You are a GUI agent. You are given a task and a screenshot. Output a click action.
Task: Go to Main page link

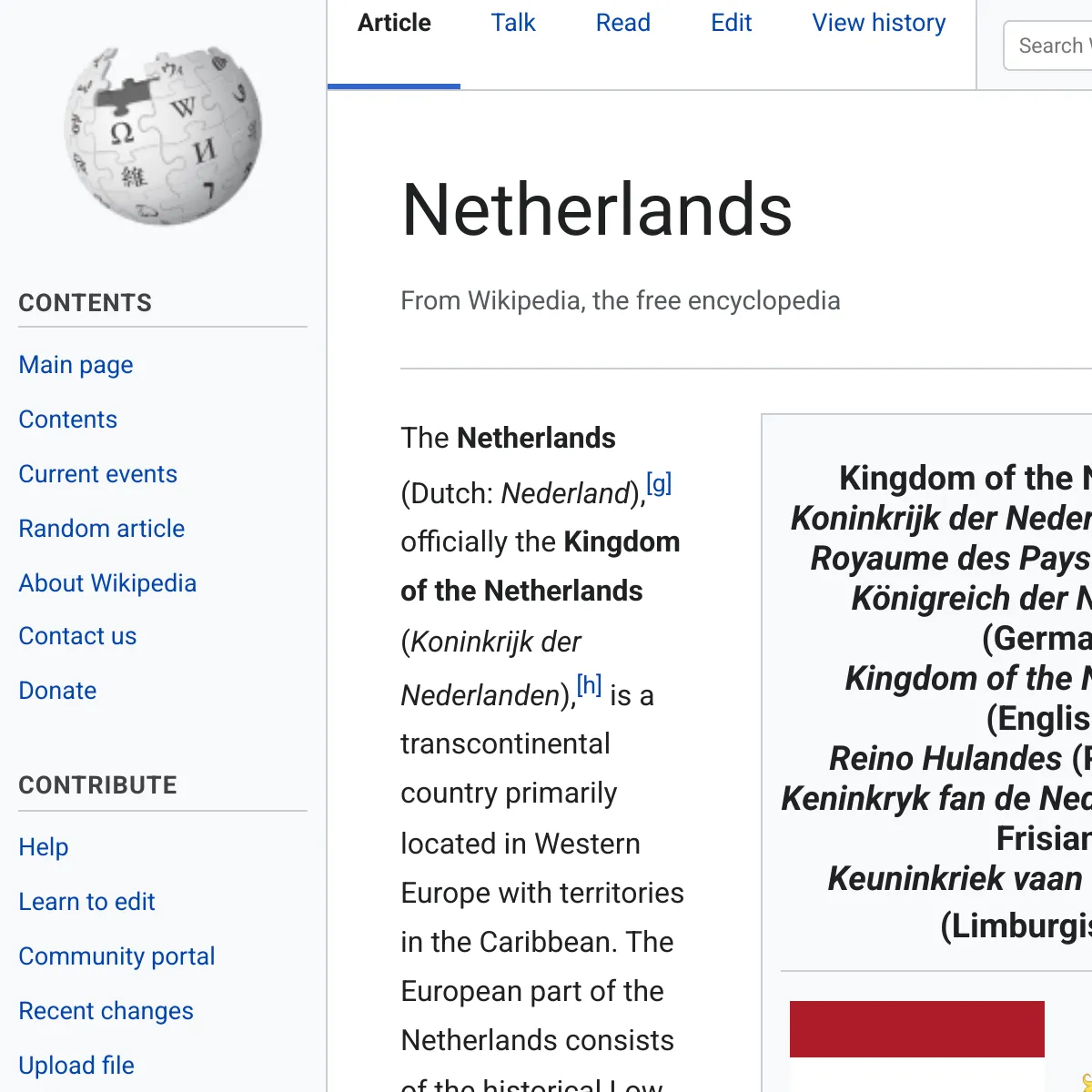click(76, 365)
